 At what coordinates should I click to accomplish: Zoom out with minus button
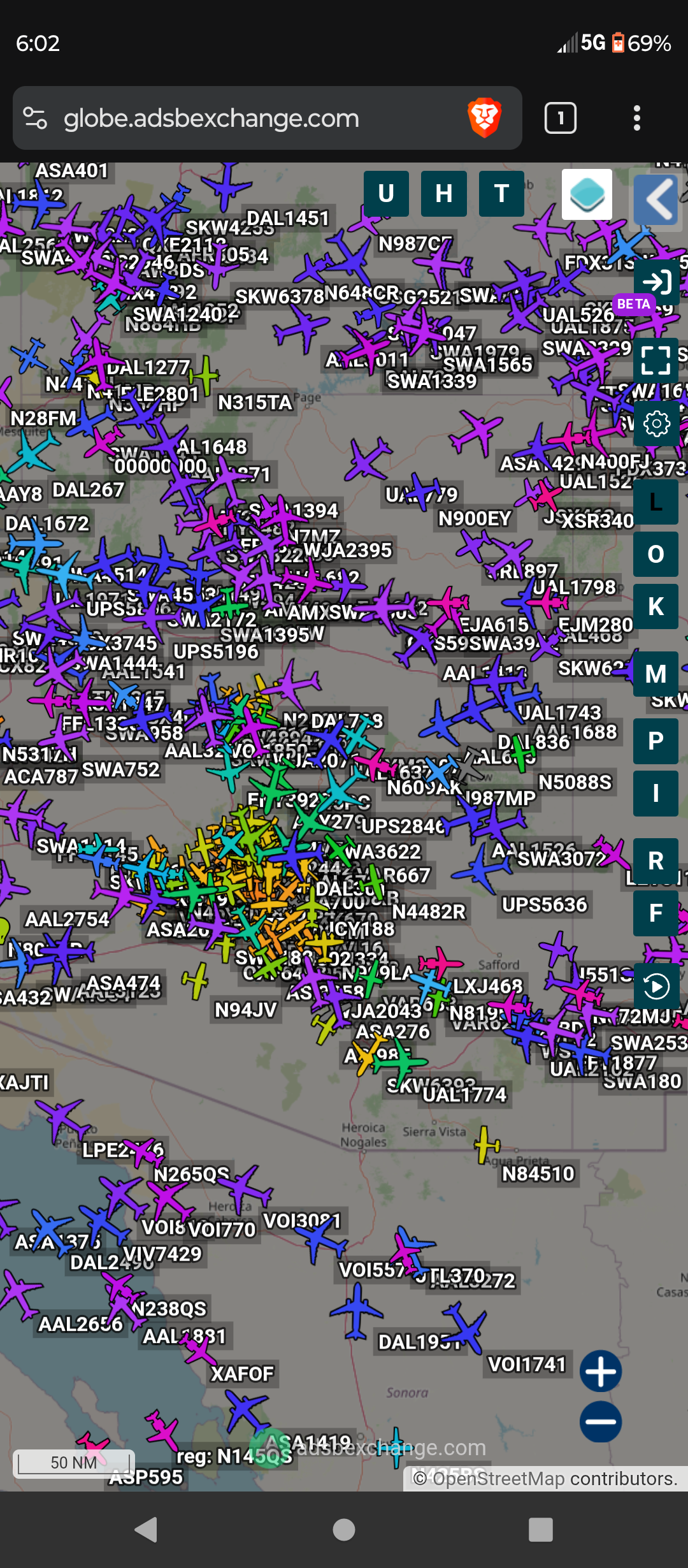coord(601,1421)
